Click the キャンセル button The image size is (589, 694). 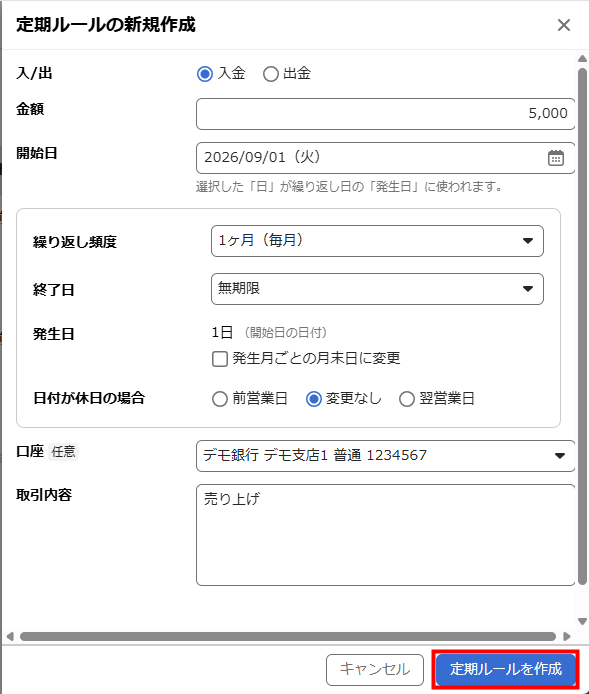(x=375, y=670)
